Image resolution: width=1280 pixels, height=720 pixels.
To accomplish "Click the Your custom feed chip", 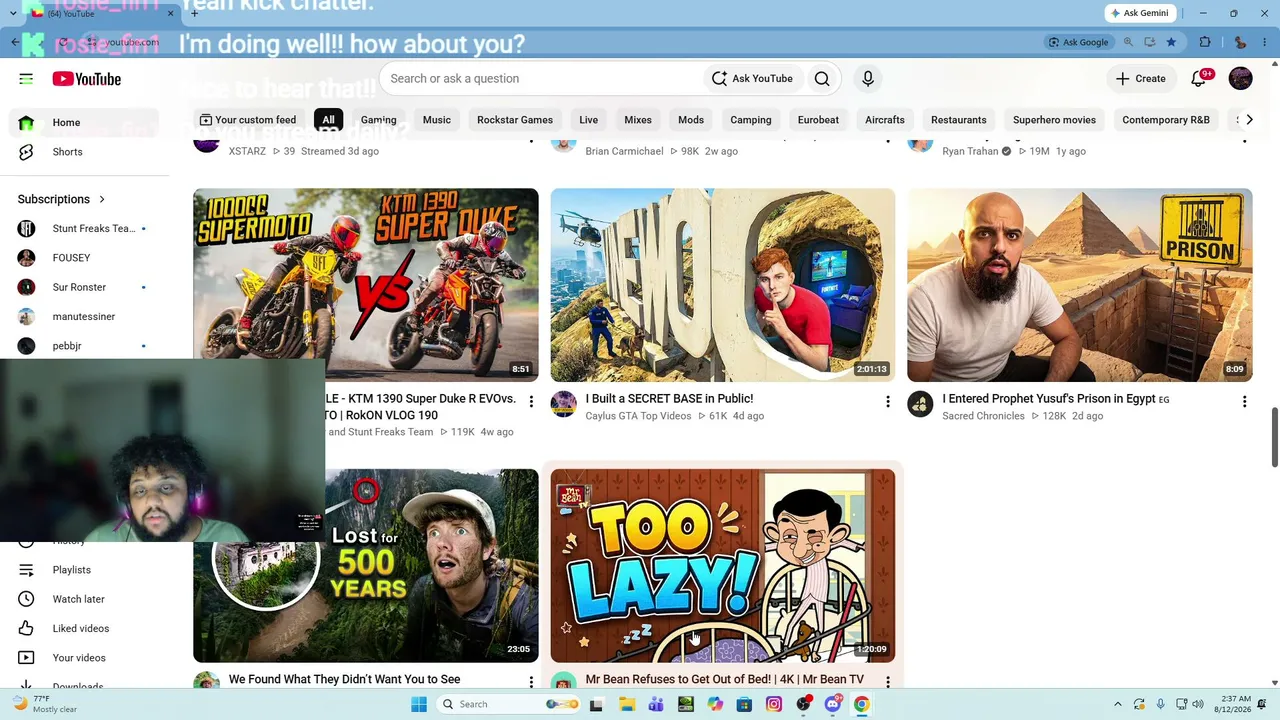I will 248,120.
